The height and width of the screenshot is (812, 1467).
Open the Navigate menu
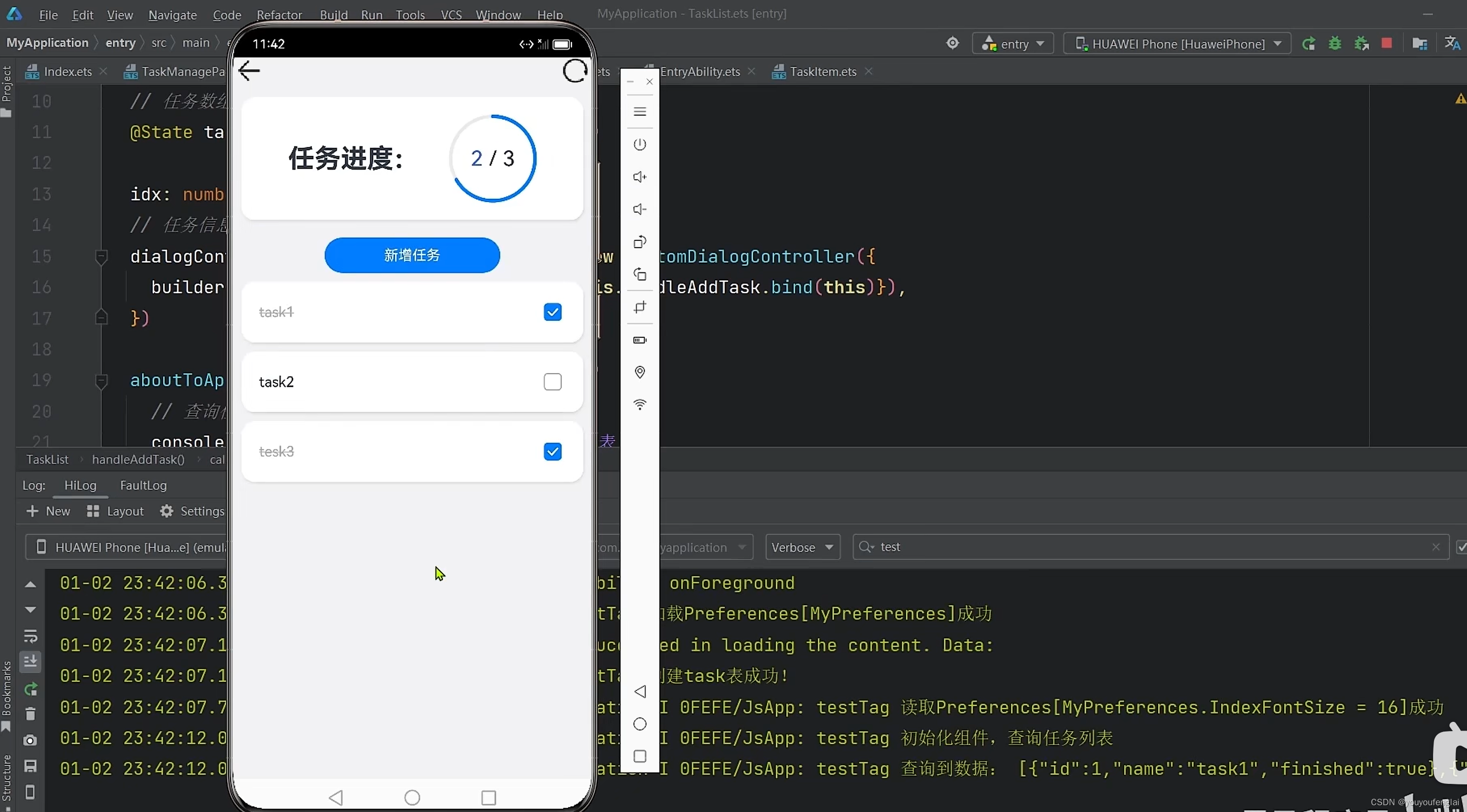tap(173, 15)
